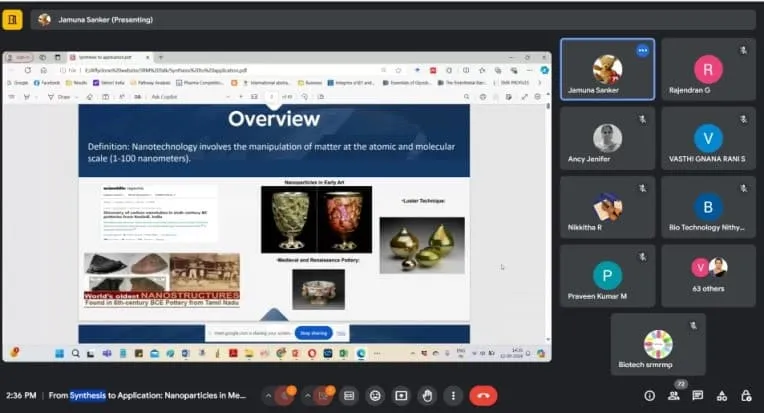Click the Hide link beside Stop sharing
The width and height of the screenshot is (764, 413).
341,333
